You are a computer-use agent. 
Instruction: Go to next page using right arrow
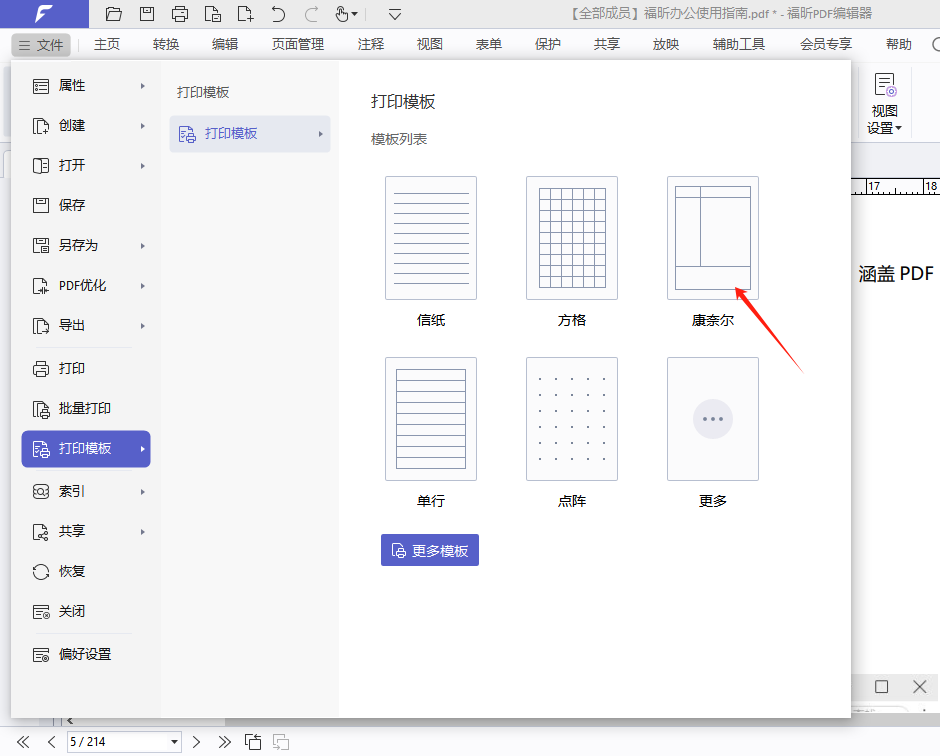click(197, 742)
